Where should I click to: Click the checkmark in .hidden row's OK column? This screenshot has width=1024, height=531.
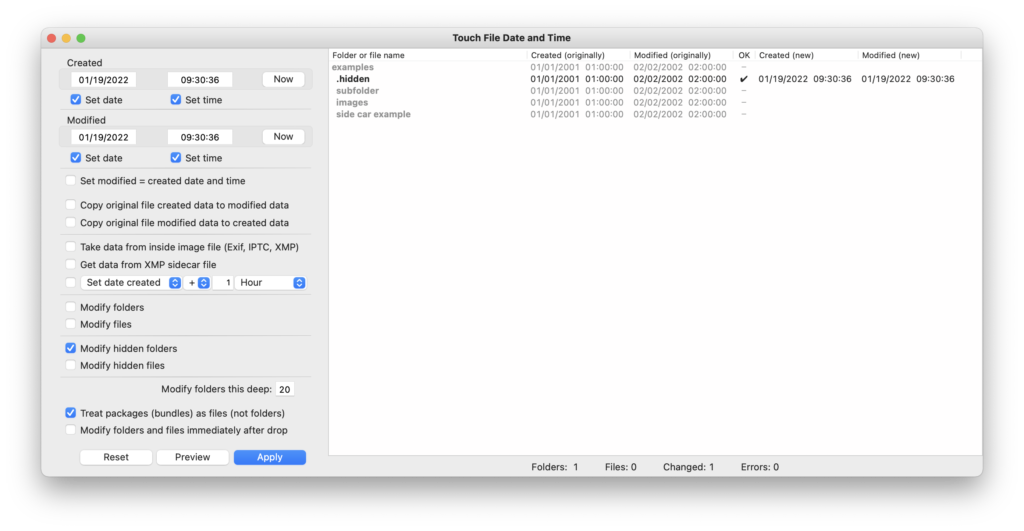pos(744,79)
